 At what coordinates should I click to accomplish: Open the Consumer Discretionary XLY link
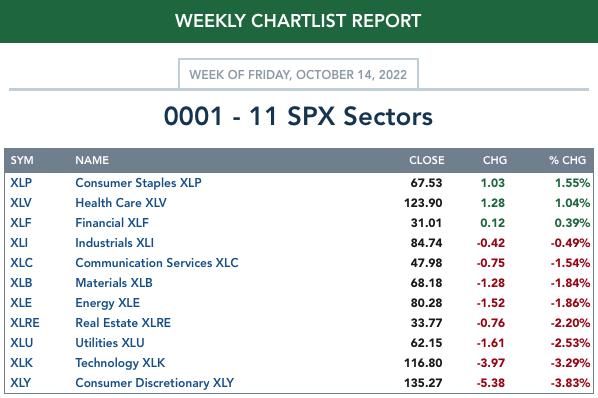(x=154, y=383)
